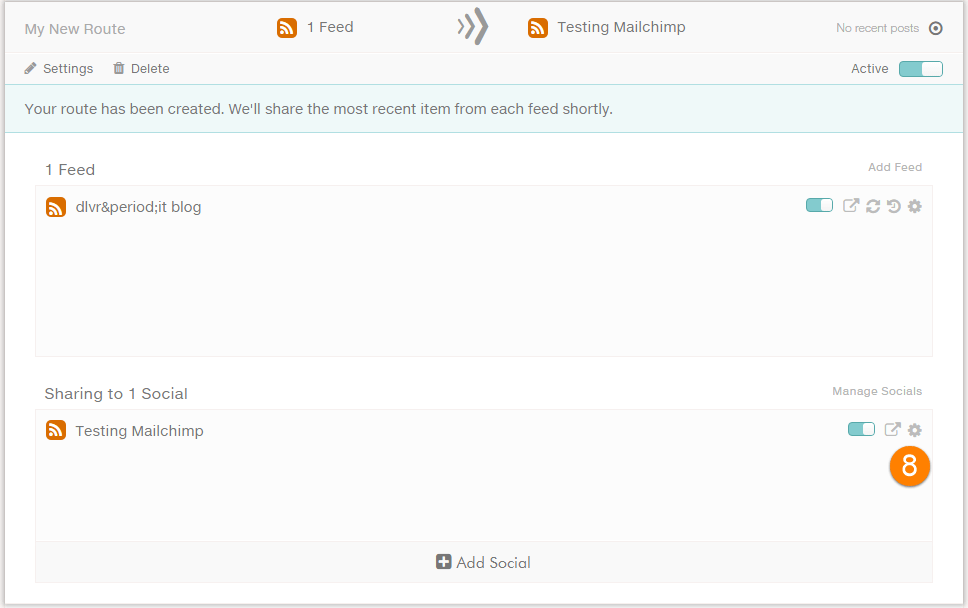
Task: Click the 1 Feed header label
Action: tap(330, 27)
